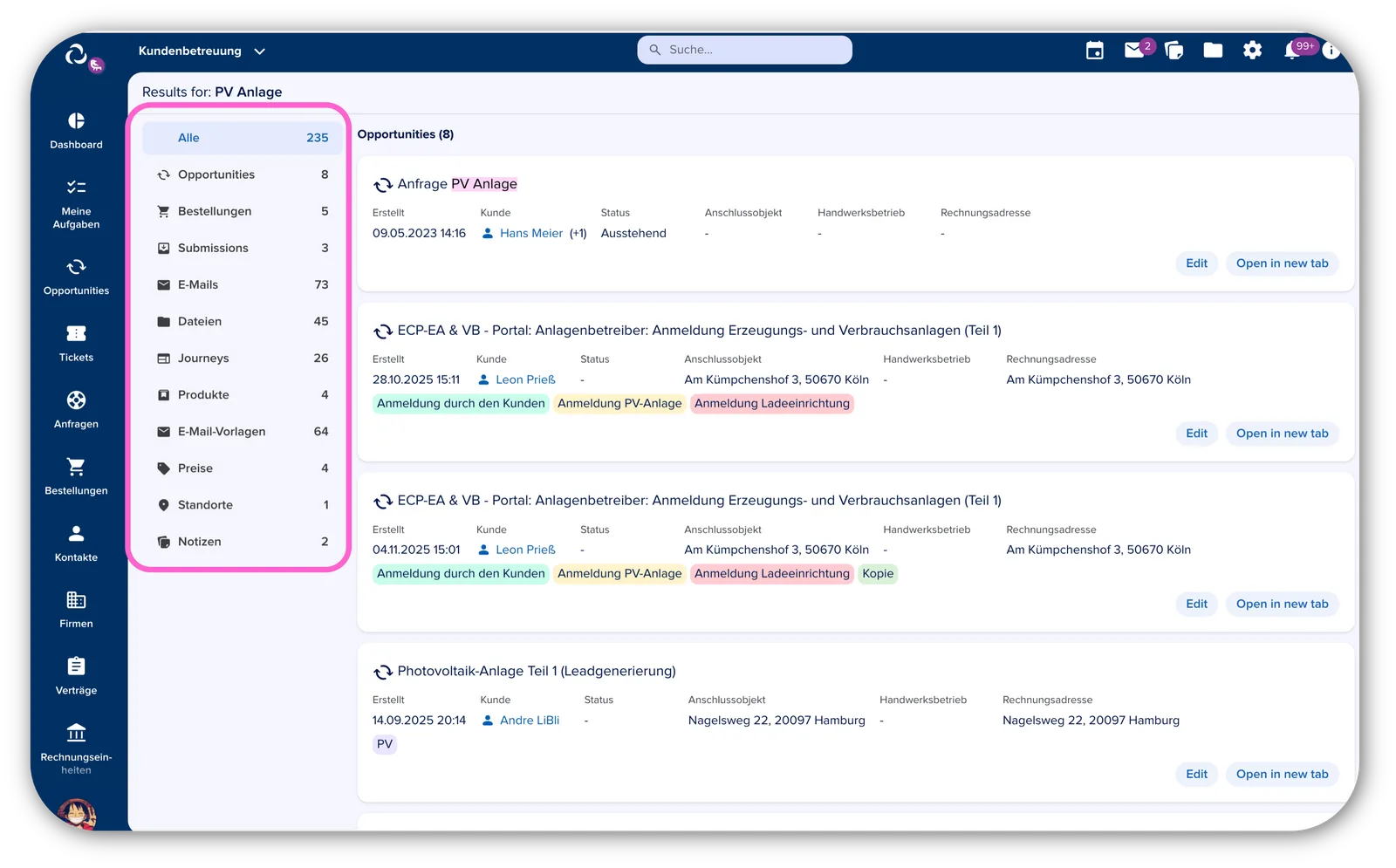Filter results by Opportunities (8)

[243, 174]
